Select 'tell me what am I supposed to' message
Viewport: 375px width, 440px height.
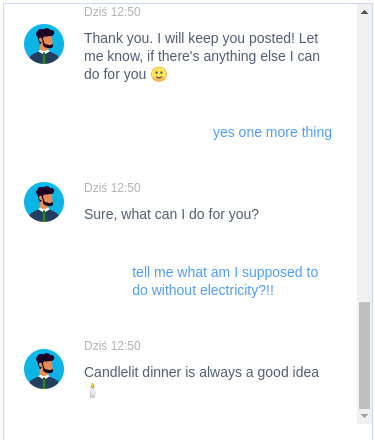coord(225,272)
